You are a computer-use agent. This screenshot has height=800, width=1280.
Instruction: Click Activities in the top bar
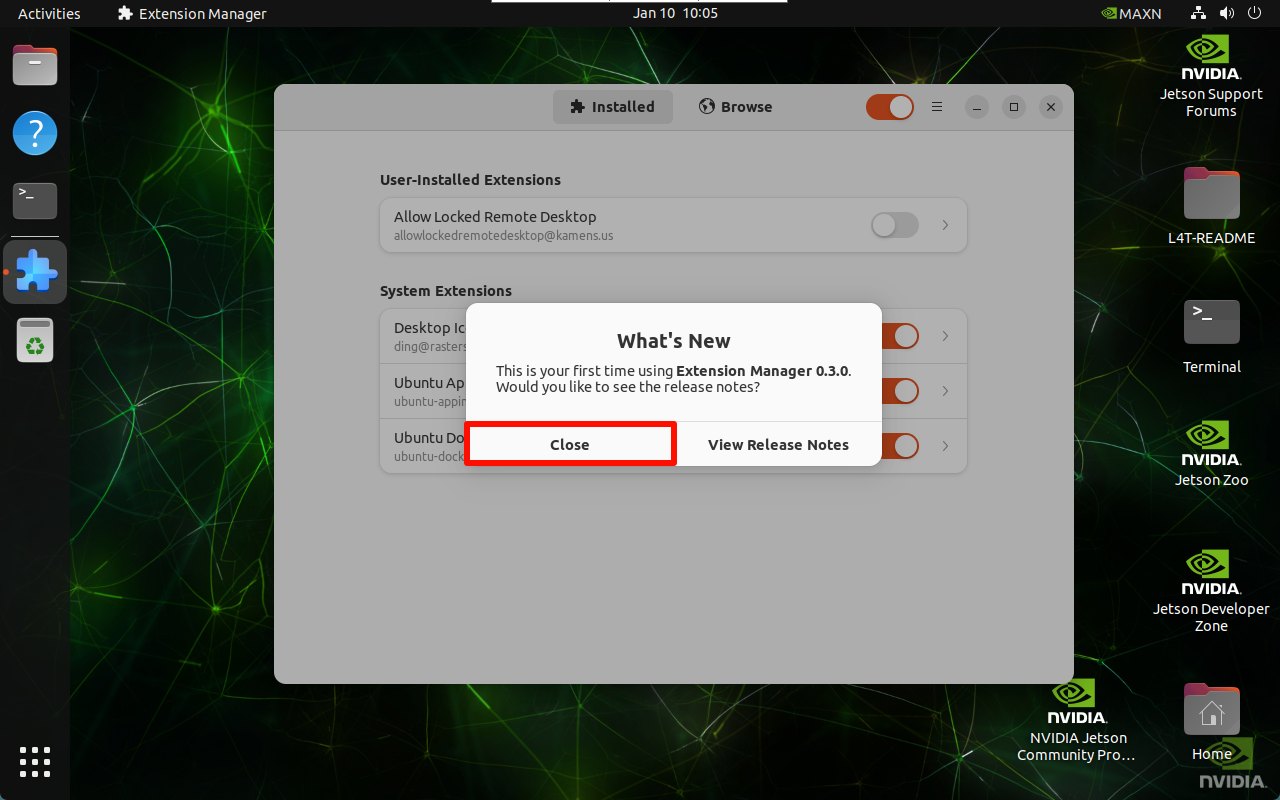coord(48,13)
